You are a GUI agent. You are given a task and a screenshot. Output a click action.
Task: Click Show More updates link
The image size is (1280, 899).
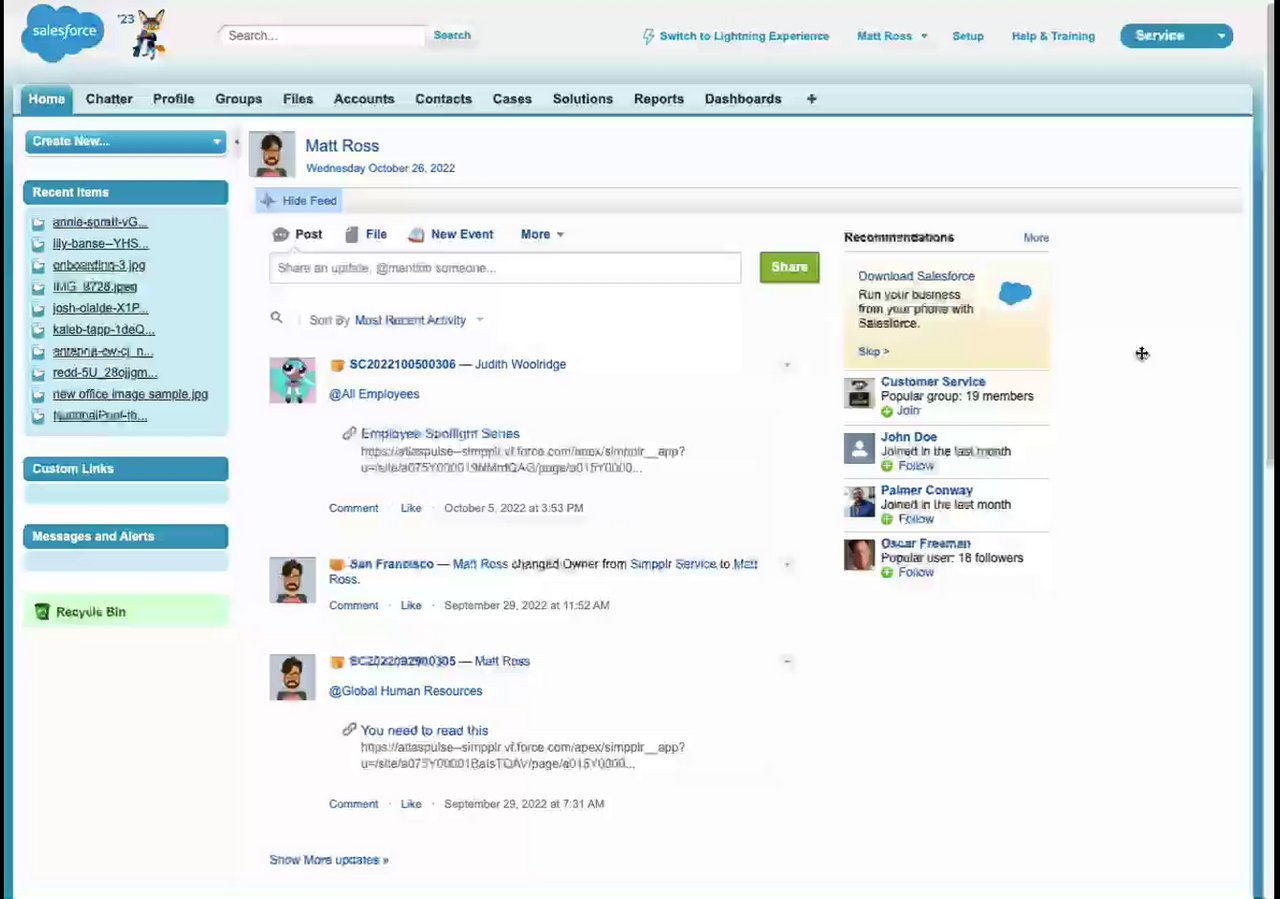pyautogui.click(x=329, y=860)
